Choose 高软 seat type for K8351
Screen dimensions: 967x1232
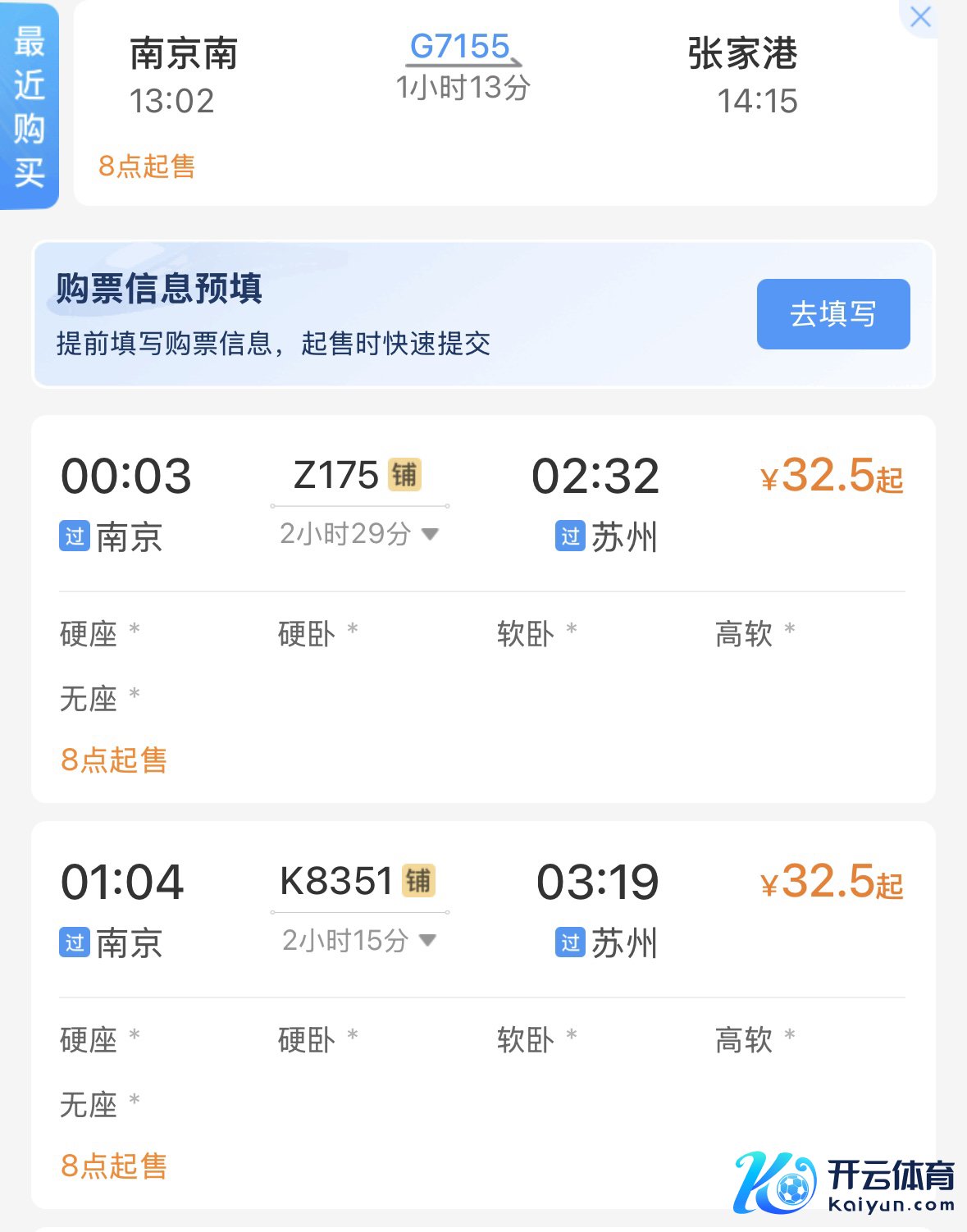pyautogui.click(x=744, y=1040)
